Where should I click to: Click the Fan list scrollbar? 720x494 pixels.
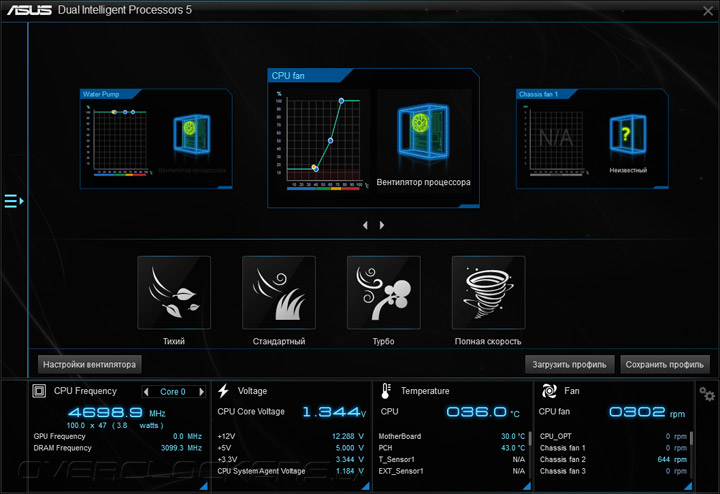tap(691, 438)
